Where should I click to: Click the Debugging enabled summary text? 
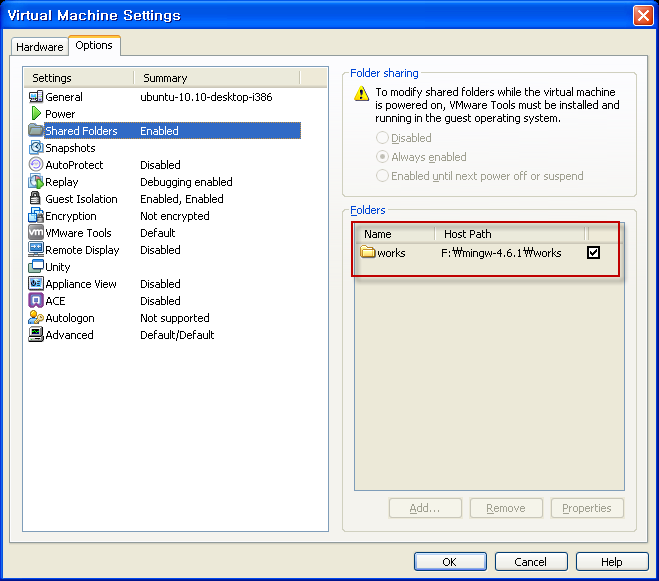186,182
